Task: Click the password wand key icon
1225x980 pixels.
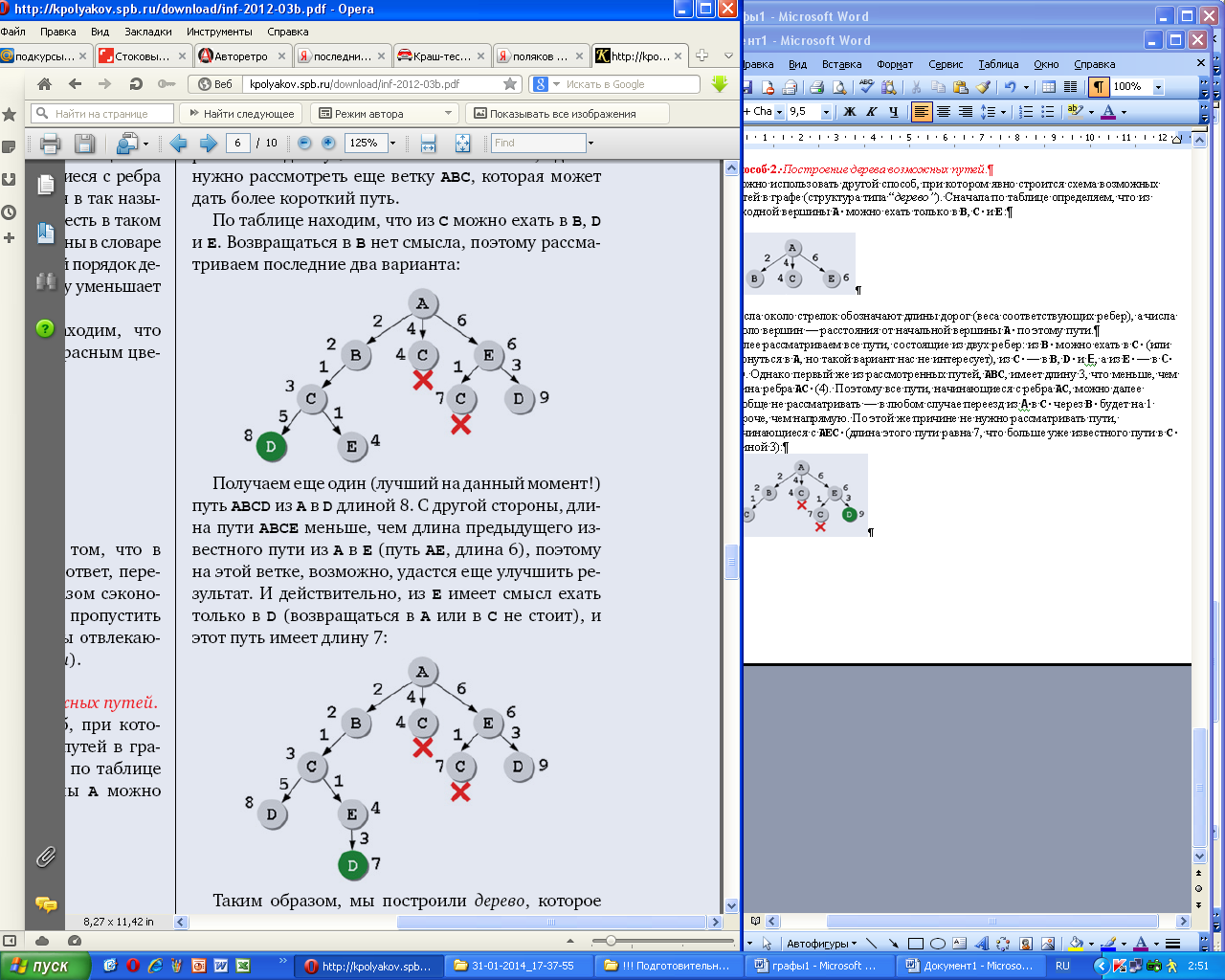Action: 165,84
